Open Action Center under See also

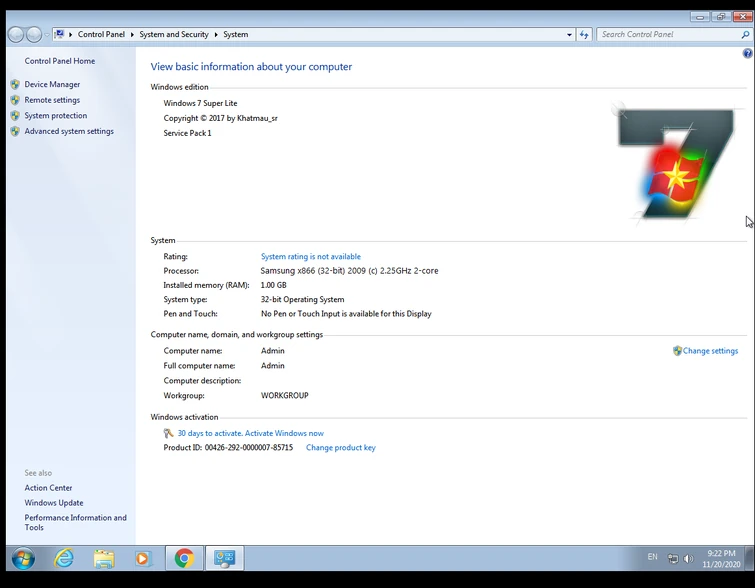pos(48,488)
